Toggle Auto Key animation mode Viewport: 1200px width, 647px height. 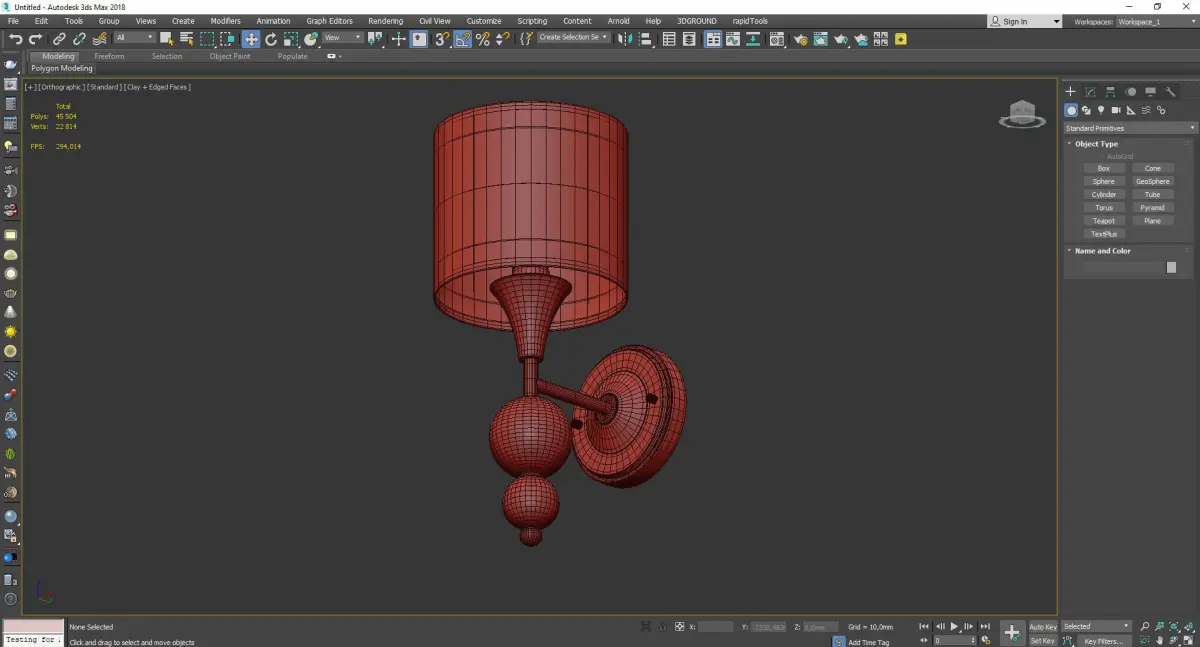click(x=1042, y=627)
